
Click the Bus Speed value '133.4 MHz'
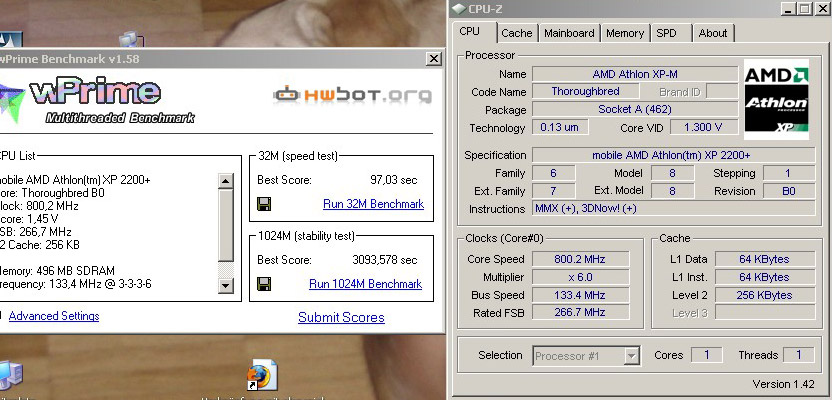(580, 295)
